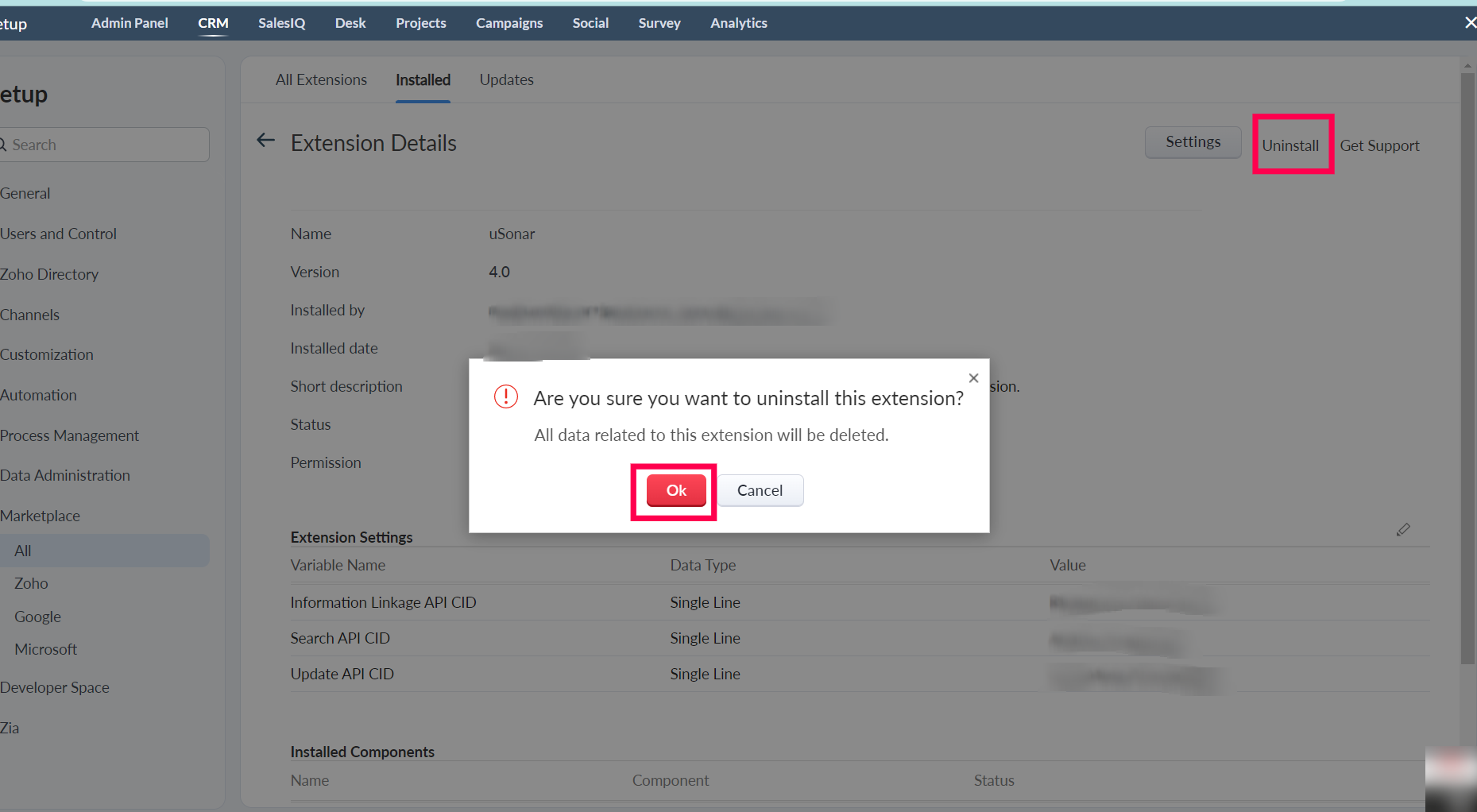
Task: Click the pencil edit icon for Extension Settings
Action: [x=1403, y=530]
